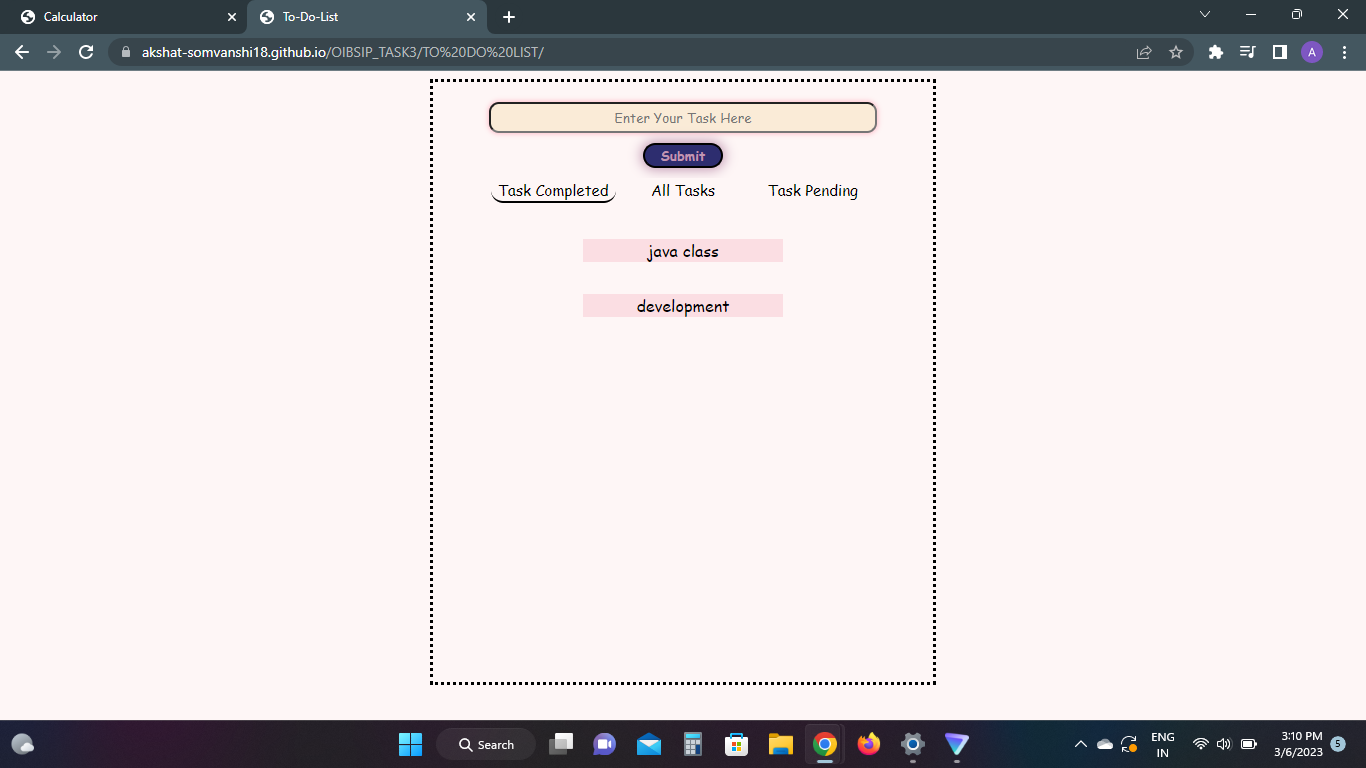Click the share icon in the address bar
The image size is (1366, 768).
coord(1143,52)
